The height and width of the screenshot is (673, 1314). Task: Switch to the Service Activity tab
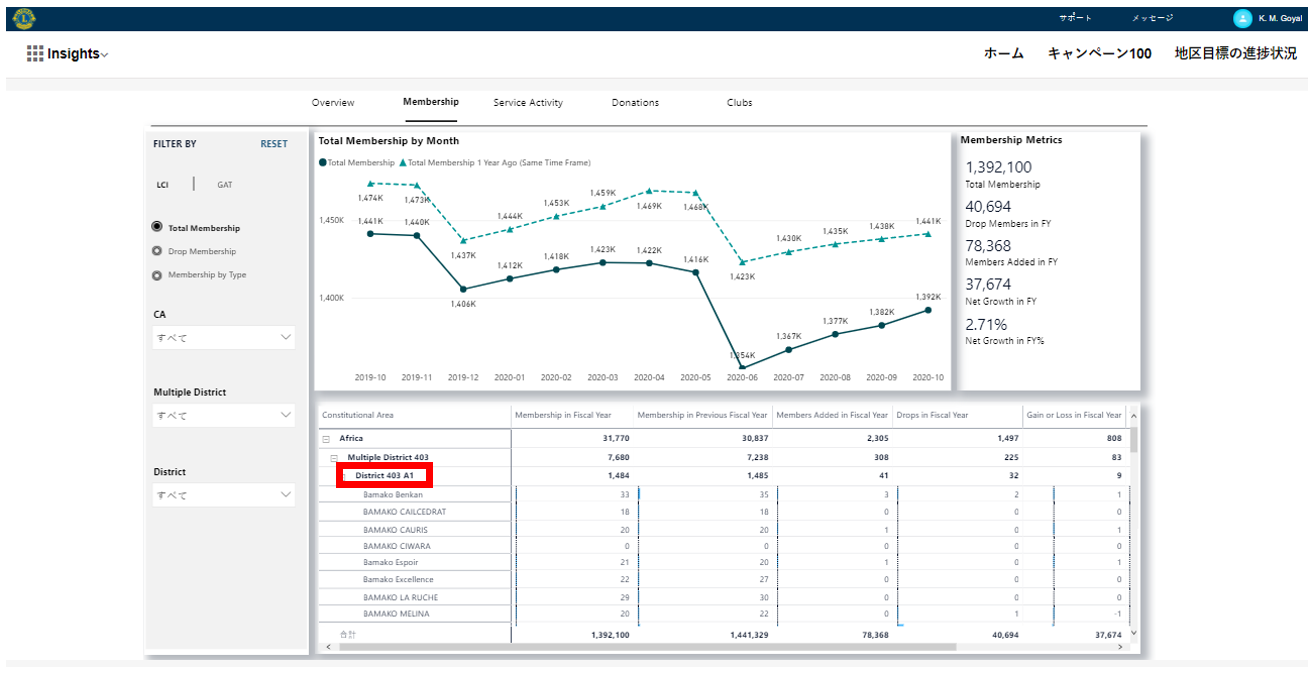coord(528,103)
